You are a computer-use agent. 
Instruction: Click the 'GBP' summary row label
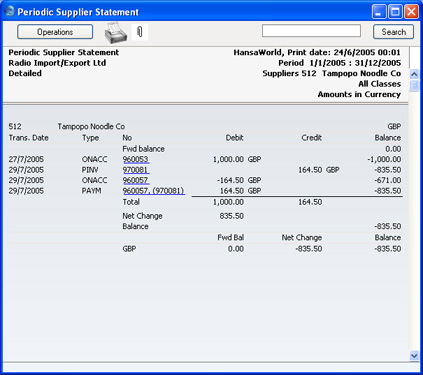(129, 249)
